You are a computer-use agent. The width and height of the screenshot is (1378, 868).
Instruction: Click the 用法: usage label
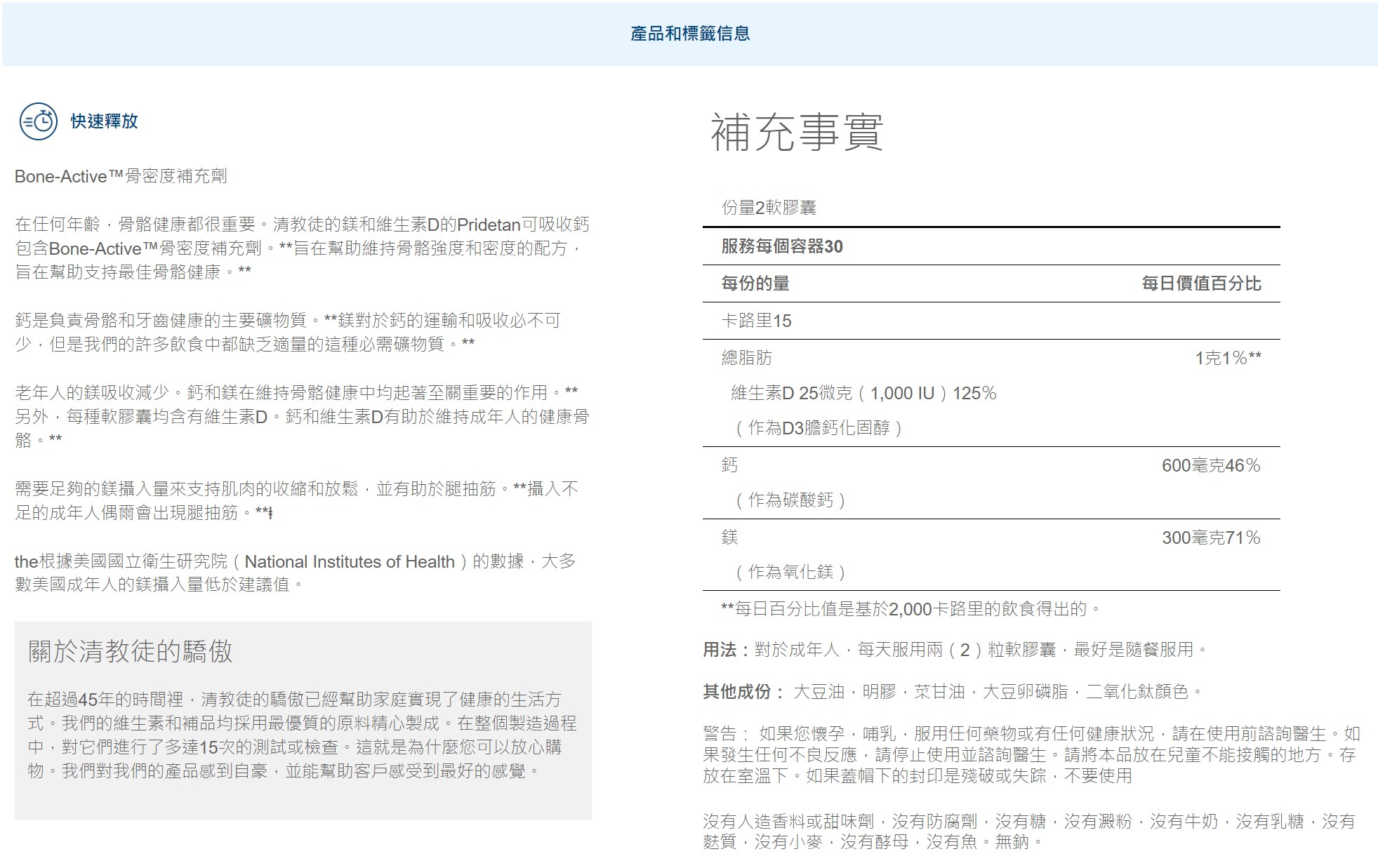click(x=727, y=650)
